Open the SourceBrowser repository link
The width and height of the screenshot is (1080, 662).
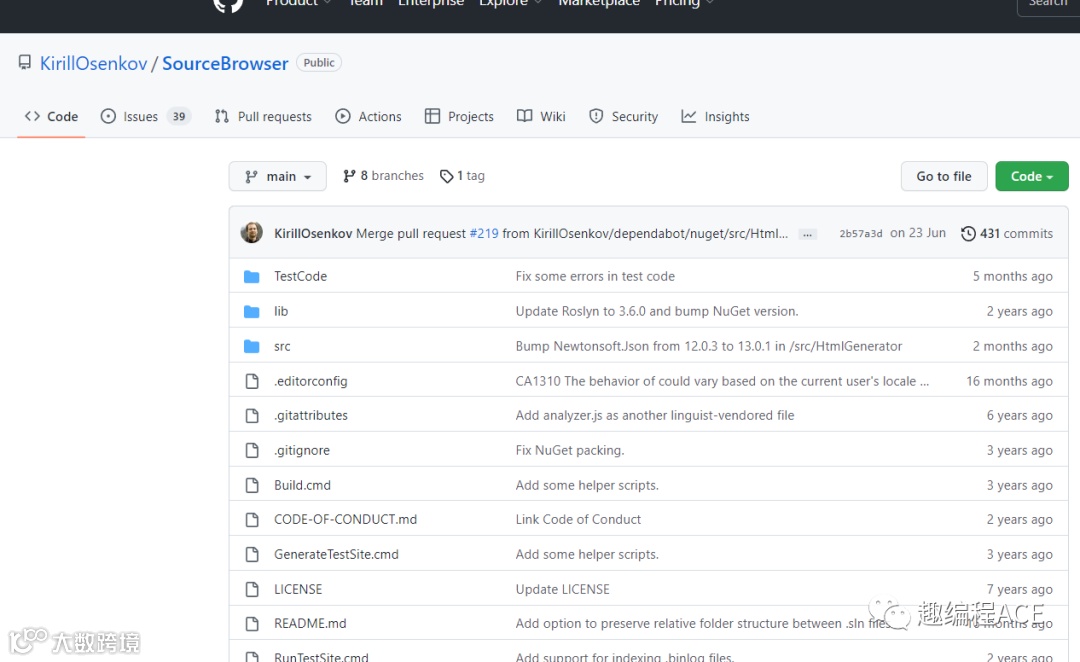[x=225, y=63]
